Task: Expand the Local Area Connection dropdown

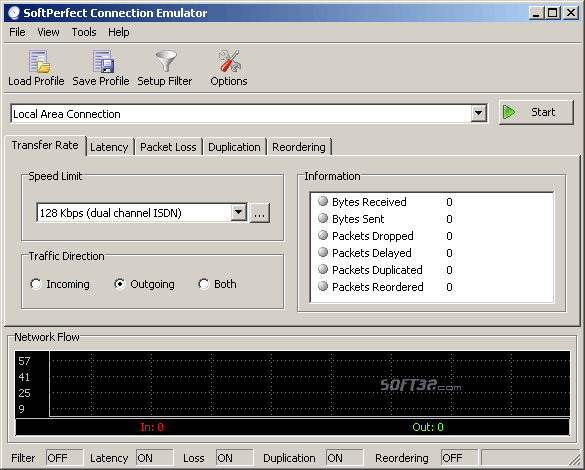Action: click(x=479, y=113)
